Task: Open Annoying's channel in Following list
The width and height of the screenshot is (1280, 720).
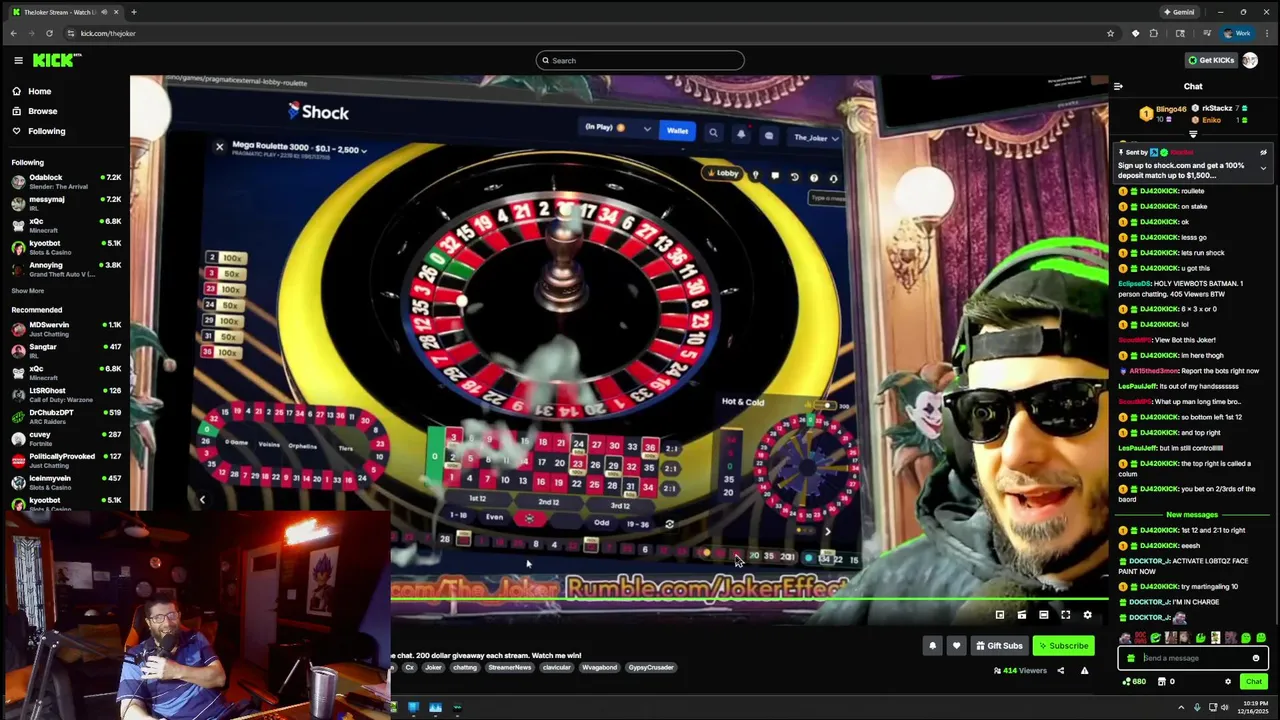Action: [x=66, y=269]
